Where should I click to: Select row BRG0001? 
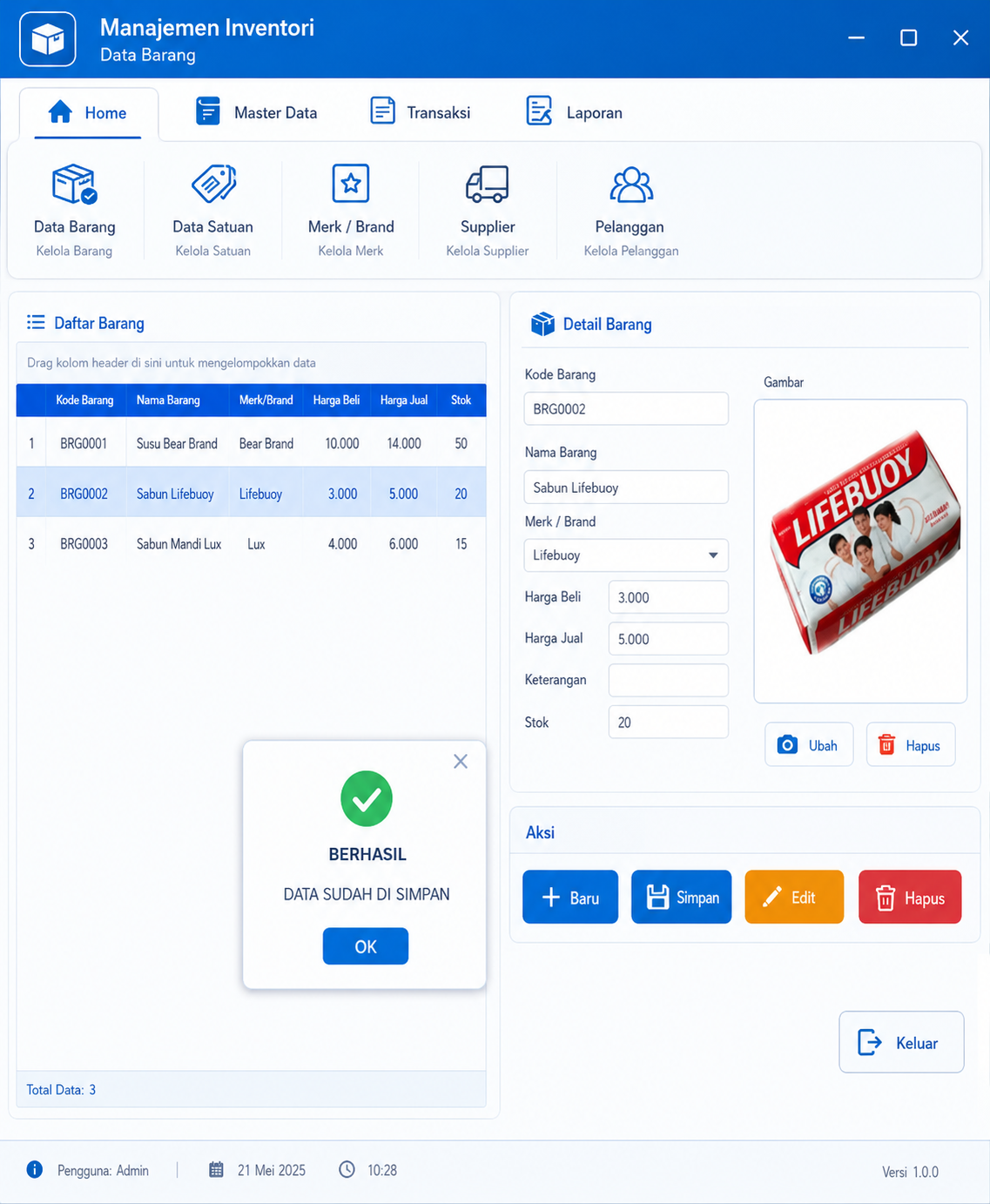pyautogui.click(x=251, y=443)
